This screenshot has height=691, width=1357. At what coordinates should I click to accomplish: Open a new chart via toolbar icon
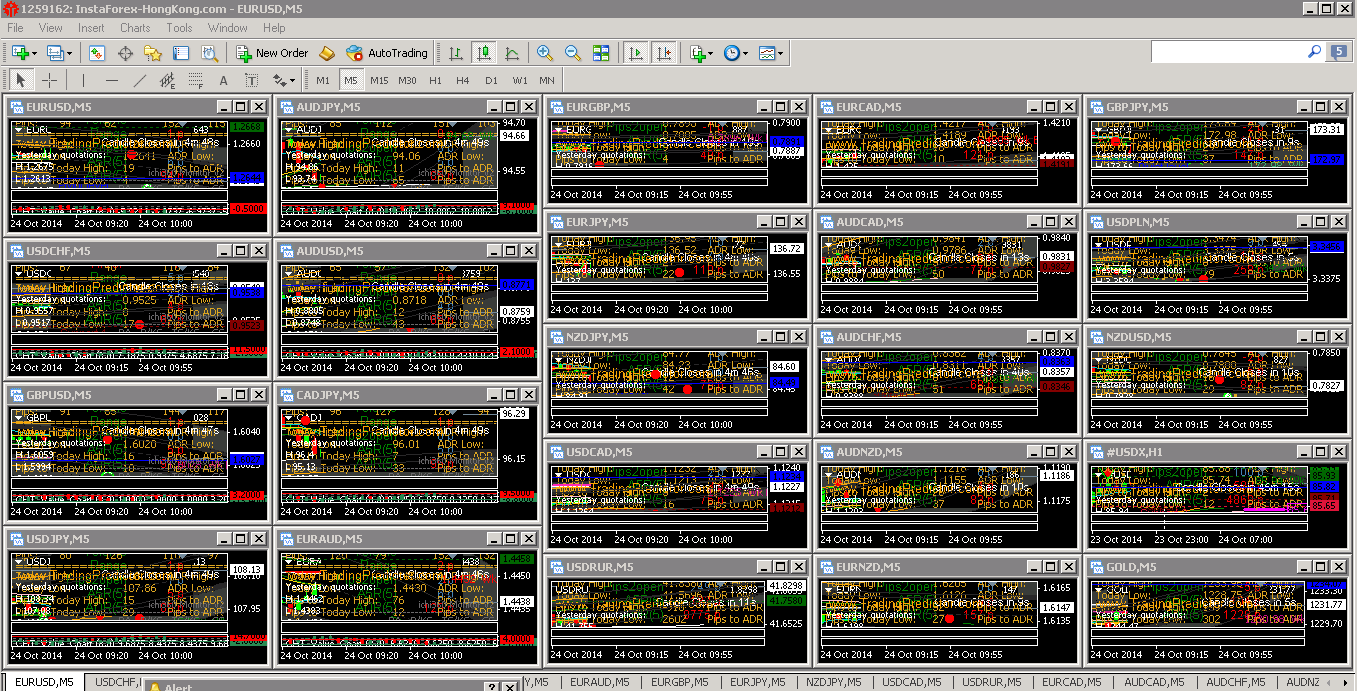click(x=20, y=53)
